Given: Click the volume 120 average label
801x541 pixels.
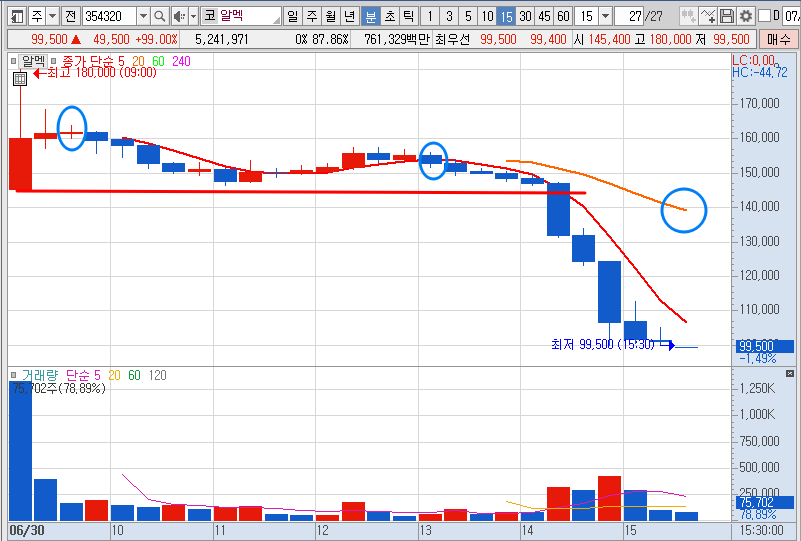Looking at the screenshot, I should (x=158, y=375).
